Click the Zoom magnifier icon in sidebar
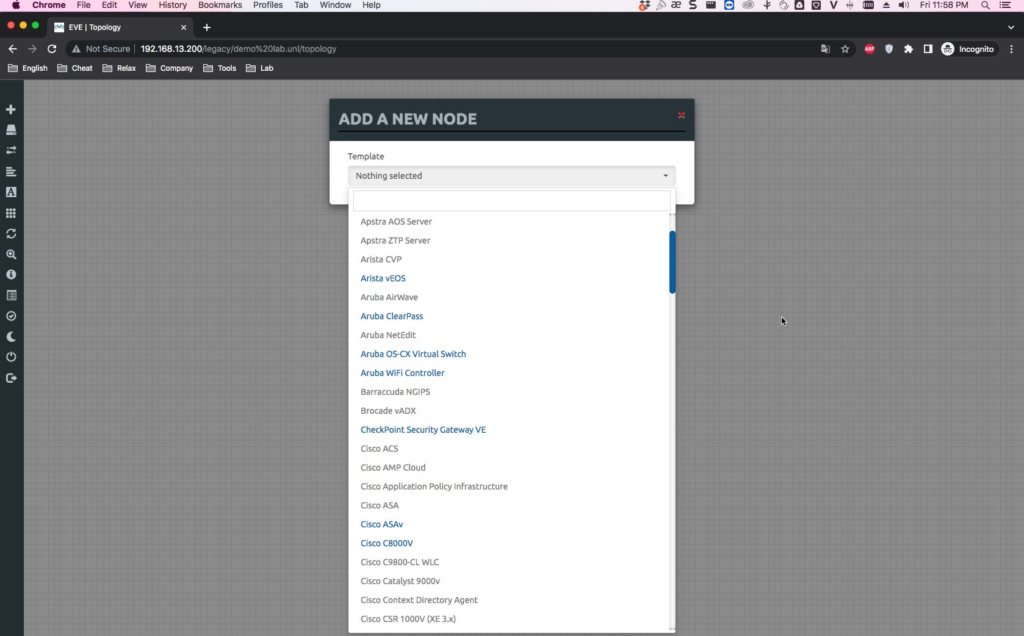The image size is (1024, 636). 11,255
